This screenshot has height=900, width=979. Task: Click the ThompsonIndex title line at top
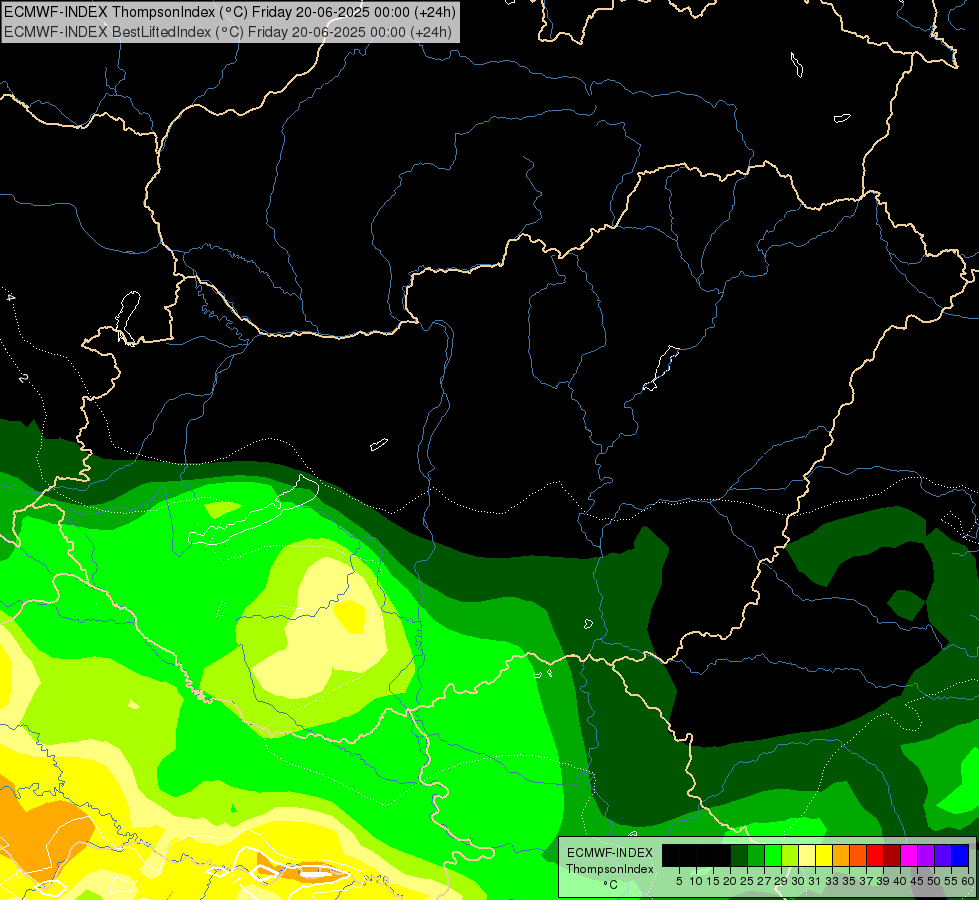pos(230,11)
